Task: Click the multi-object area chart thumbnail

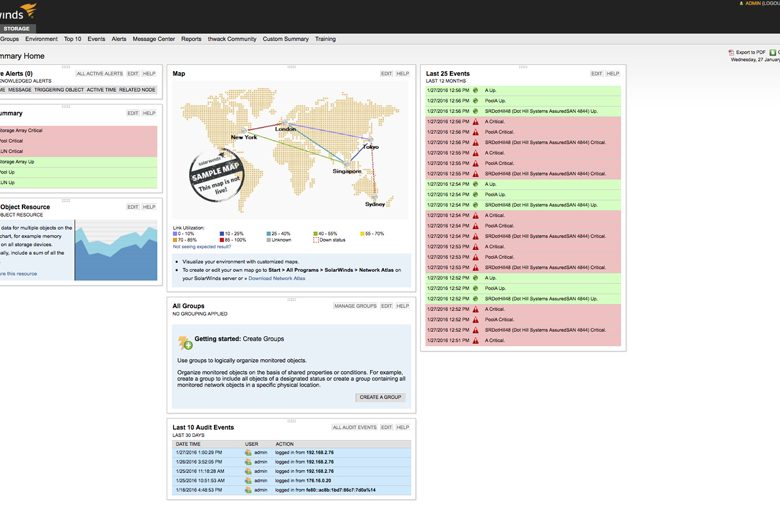Action: [x=116, y=250]
